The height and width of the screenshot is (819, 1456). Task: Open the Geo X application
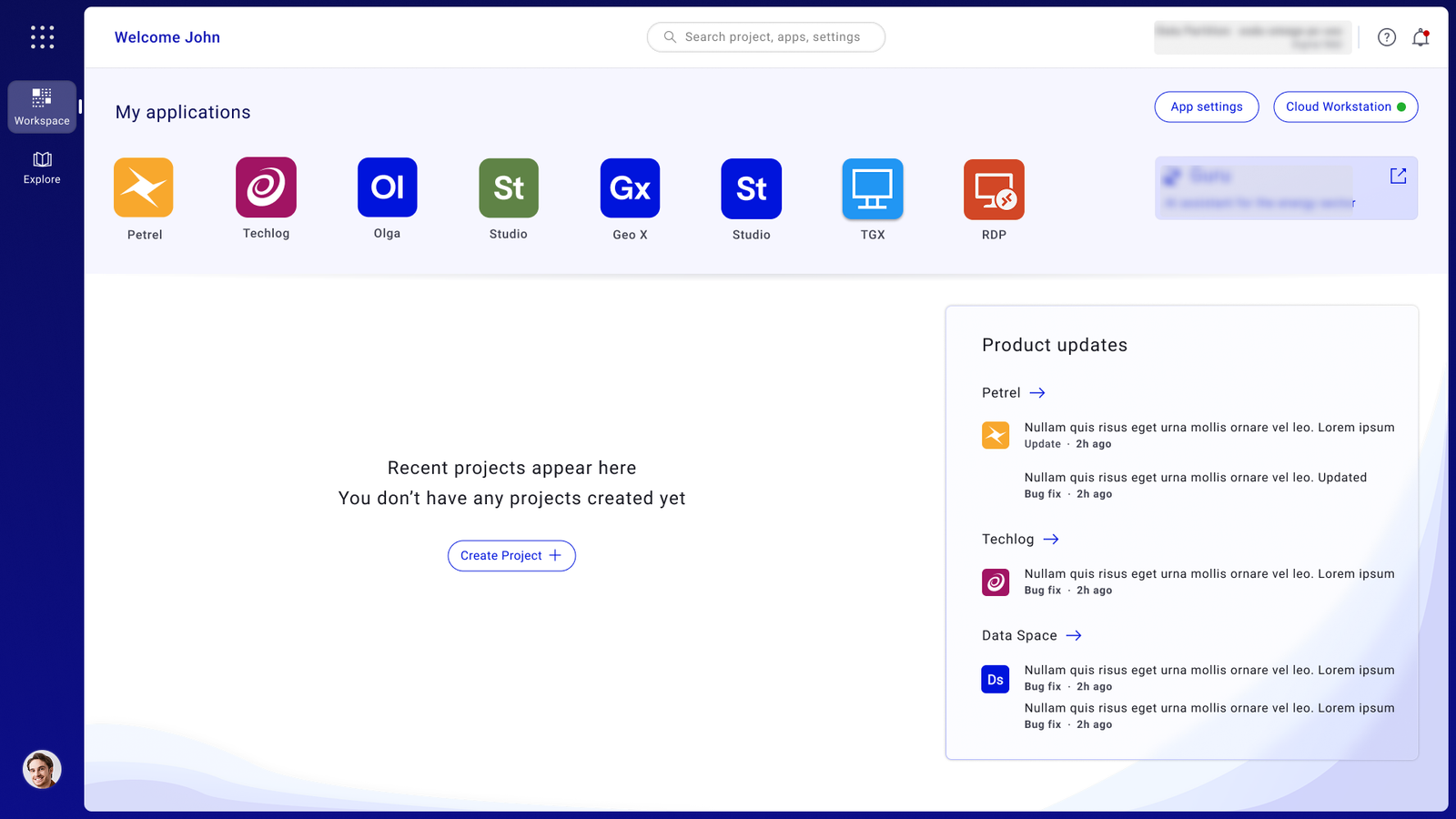click(630, 187)
